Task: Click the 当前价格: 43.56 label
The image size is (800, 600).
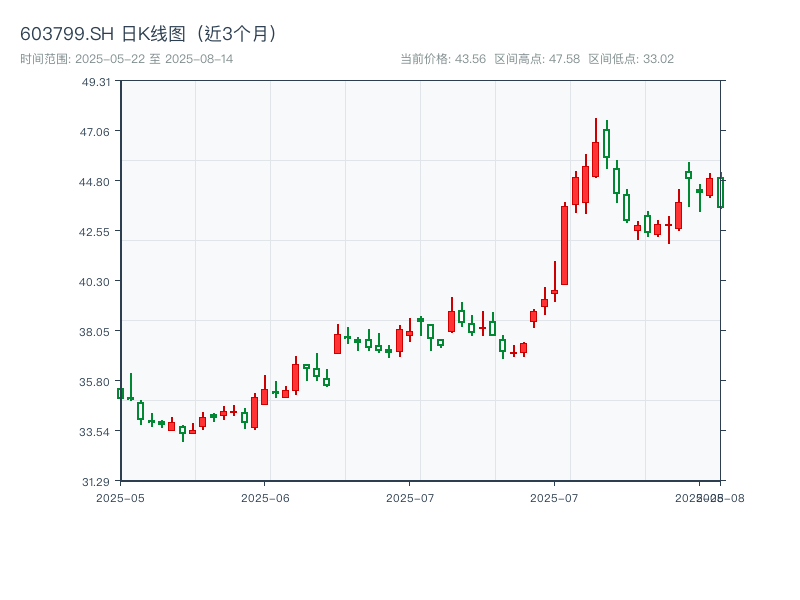Action: [443, 59]
